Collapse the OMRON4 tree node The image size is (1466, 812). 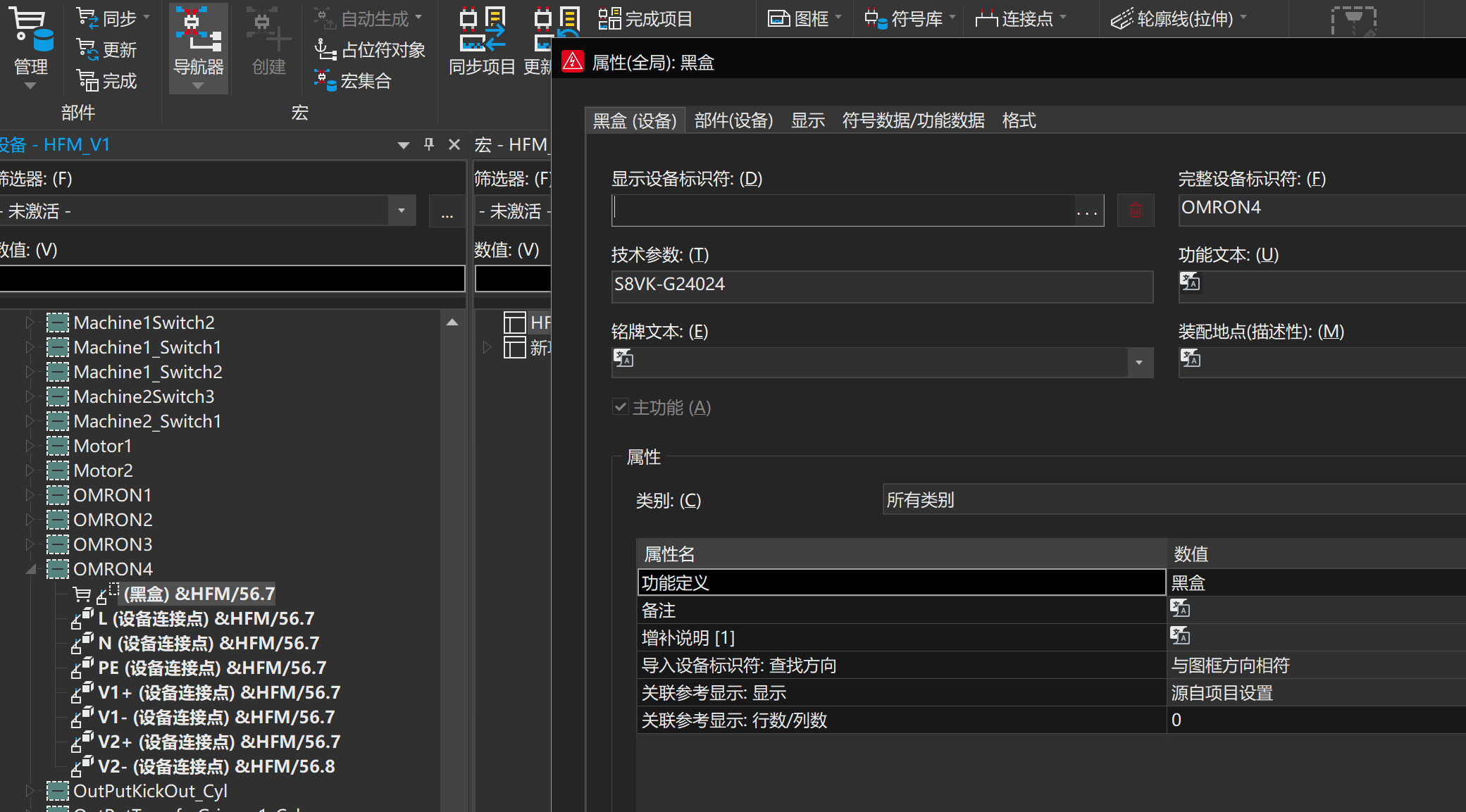pyautogui.click(x=30, y=569)
